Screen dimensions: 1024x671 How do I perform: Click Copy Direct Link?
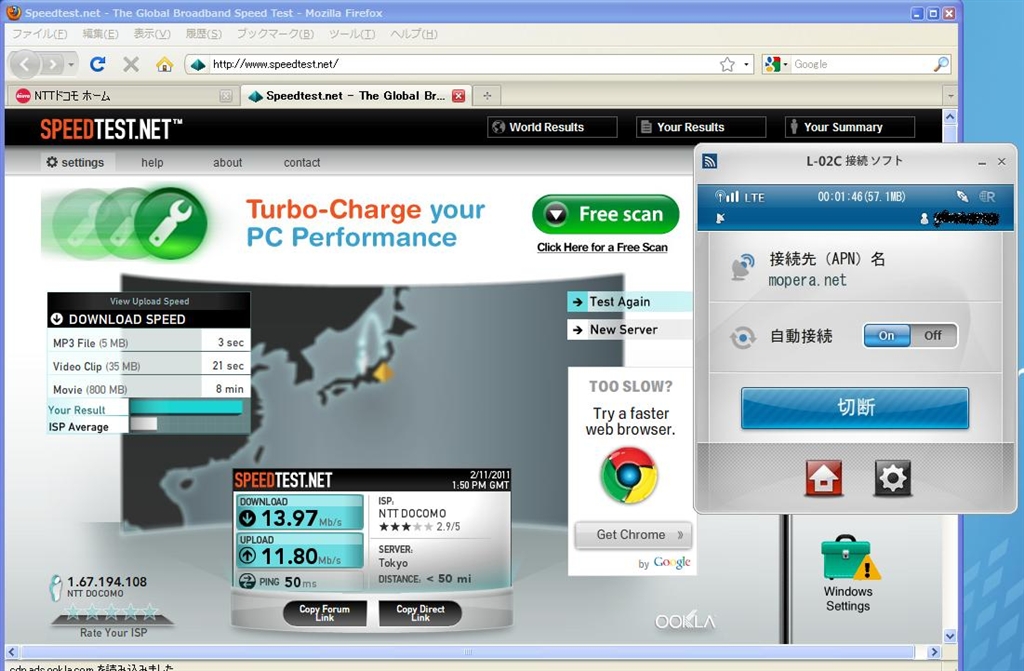tap(420, 613)
